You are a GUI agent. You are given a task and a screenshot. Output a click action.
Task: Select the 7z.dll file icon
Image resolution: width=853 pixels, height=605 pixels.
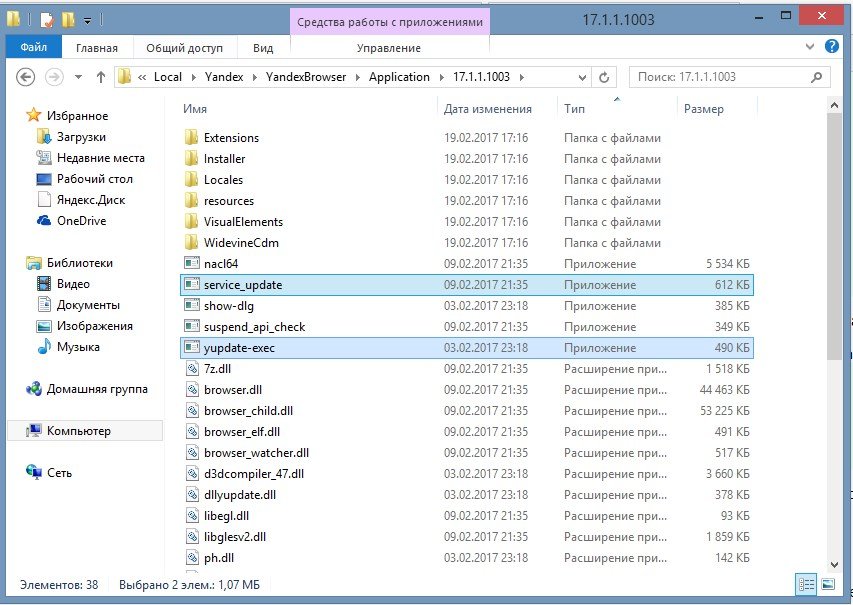[192, 368]
